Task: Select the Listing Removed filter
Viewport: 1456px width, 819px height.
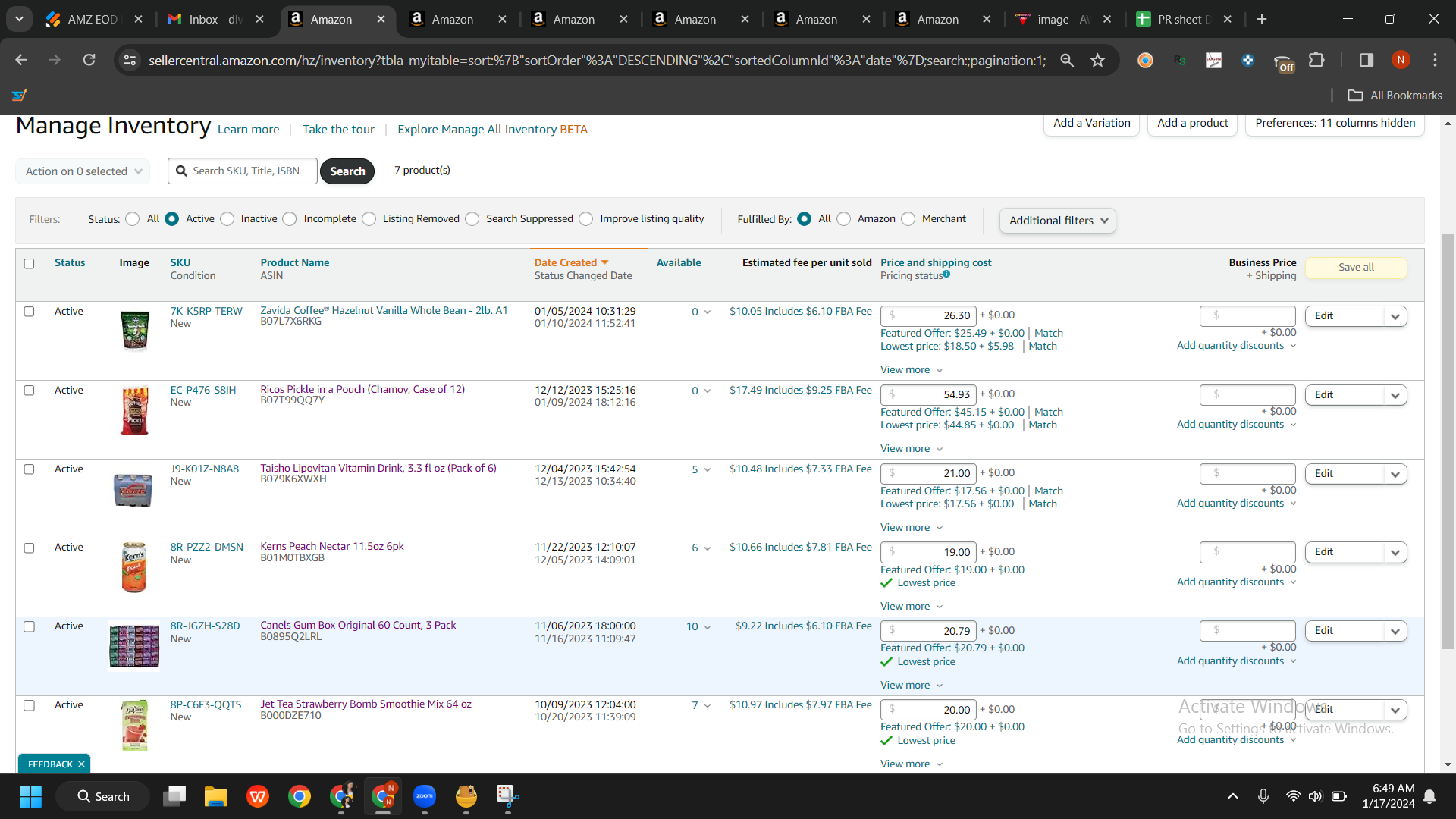Action: point(369,219)
